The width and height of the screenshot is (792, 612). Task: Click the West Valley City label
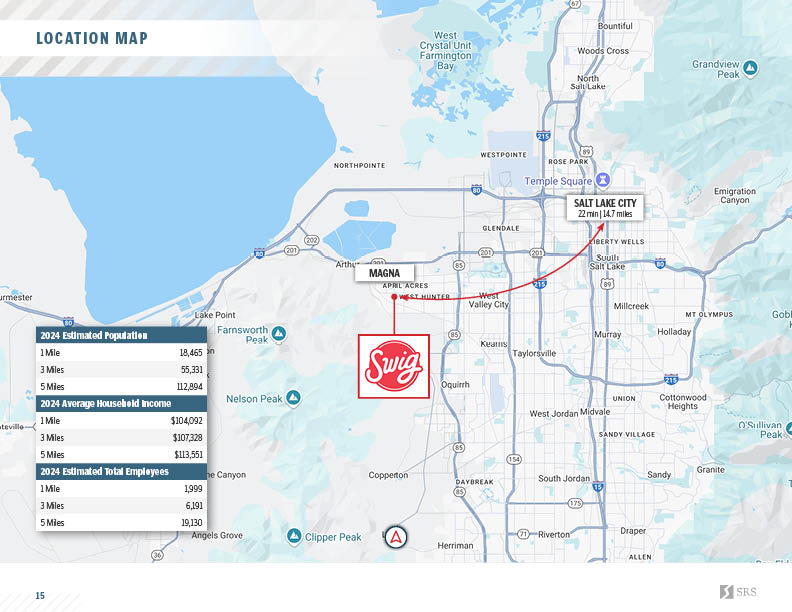(x=488, y=300)
